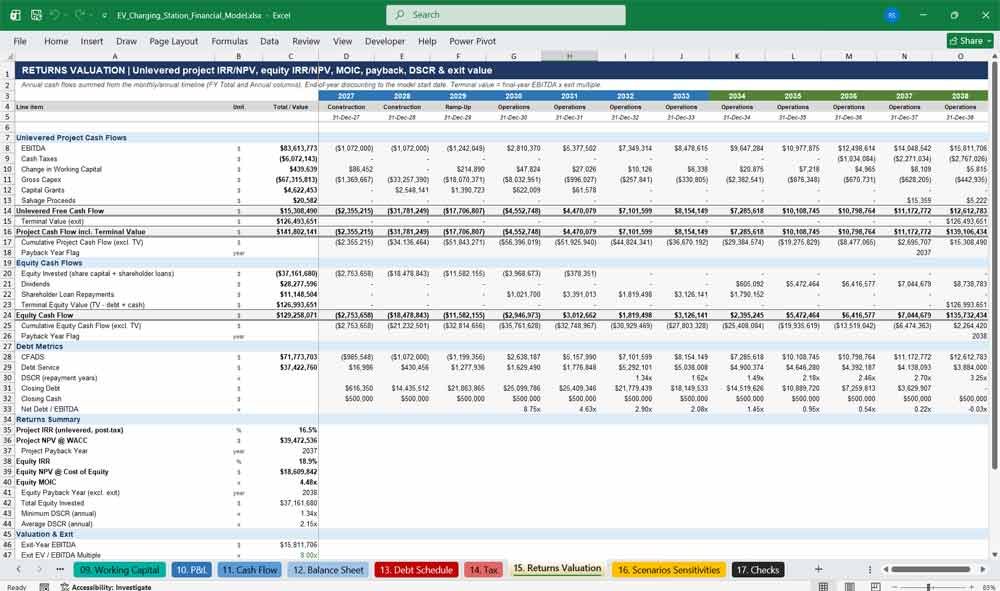Click the Excel app icon in title bar
Screen dimensions: 1000x591
(x=15, y=15)
